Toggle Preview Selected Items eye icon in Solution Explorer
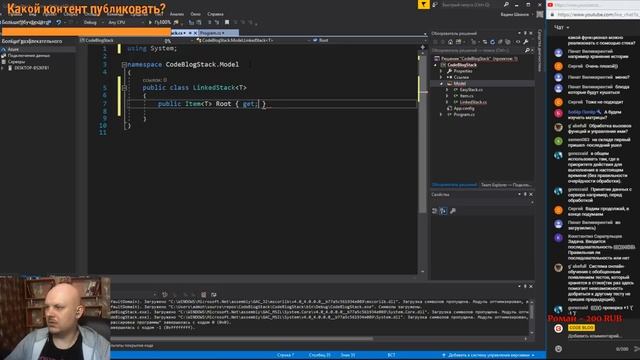 [518, 42]
